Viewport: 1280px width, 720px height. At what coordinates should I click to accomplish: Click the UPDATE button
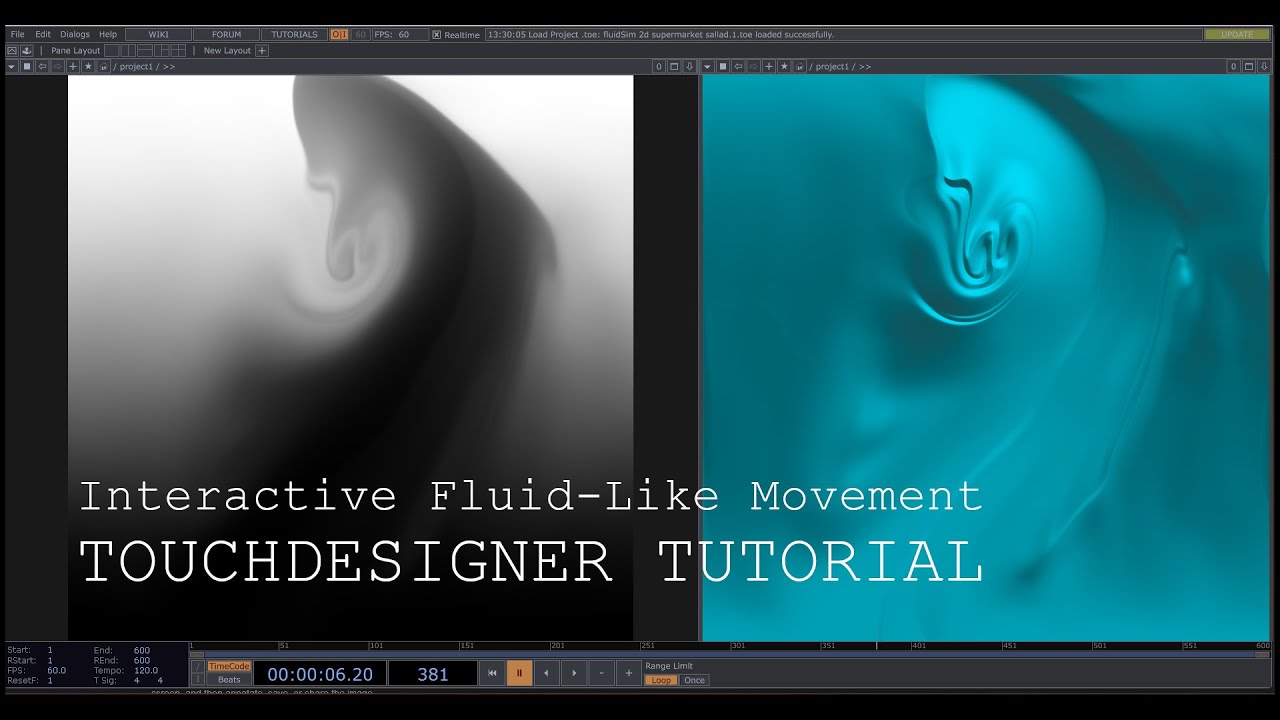1237,34
